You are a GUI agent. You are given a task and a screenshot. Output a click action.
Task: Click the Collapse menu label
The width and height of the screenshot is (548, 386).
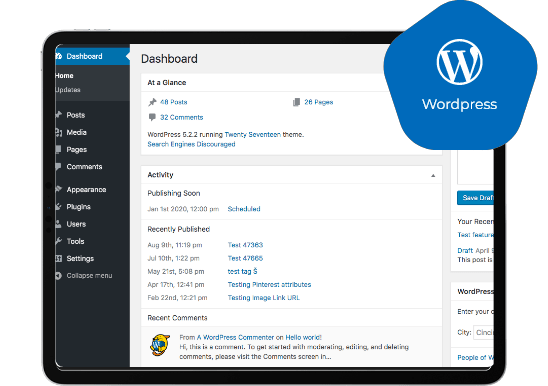point(89,276)
